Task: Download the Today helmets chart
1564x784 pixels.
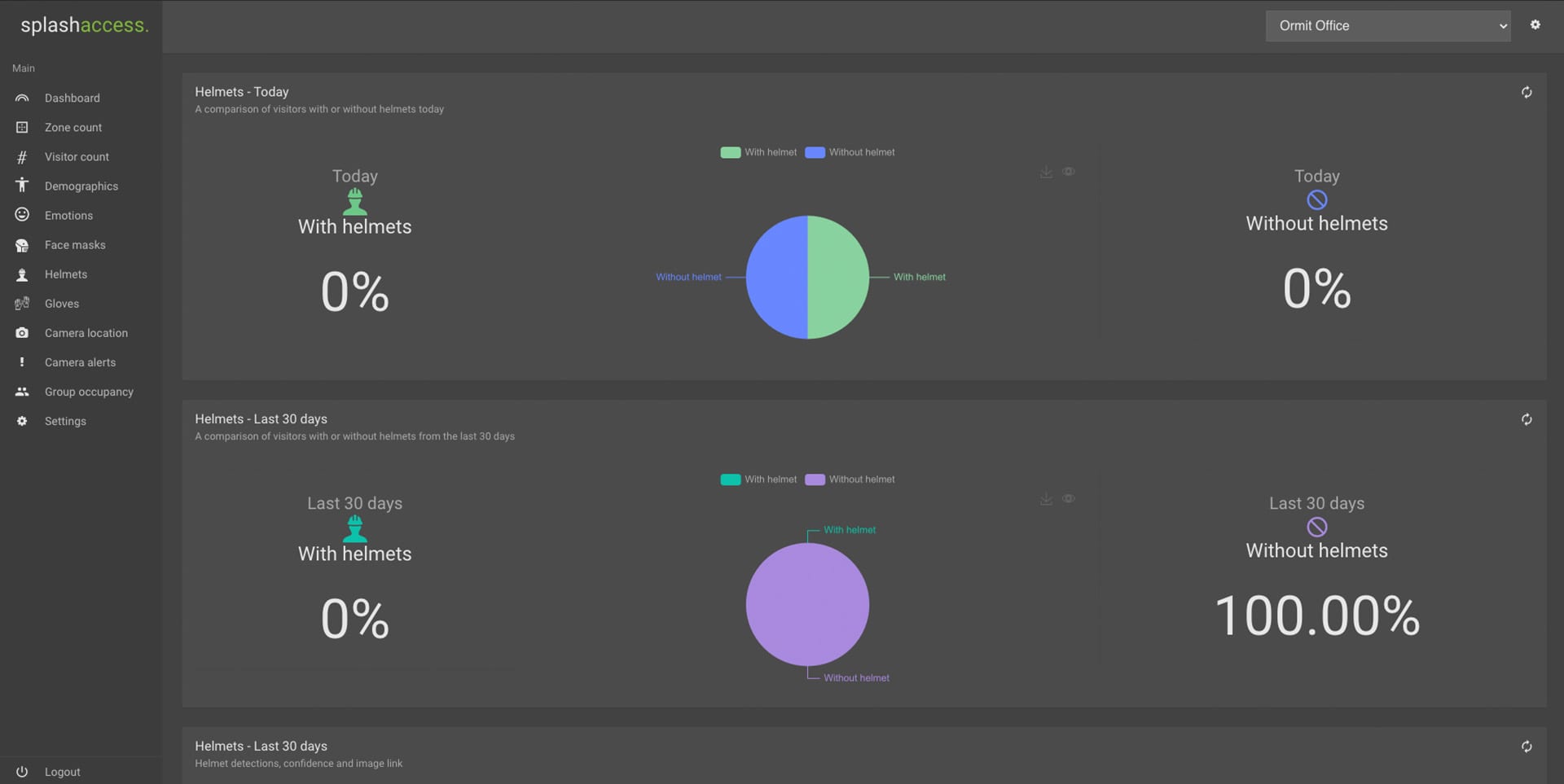Action: point(1046,172)
